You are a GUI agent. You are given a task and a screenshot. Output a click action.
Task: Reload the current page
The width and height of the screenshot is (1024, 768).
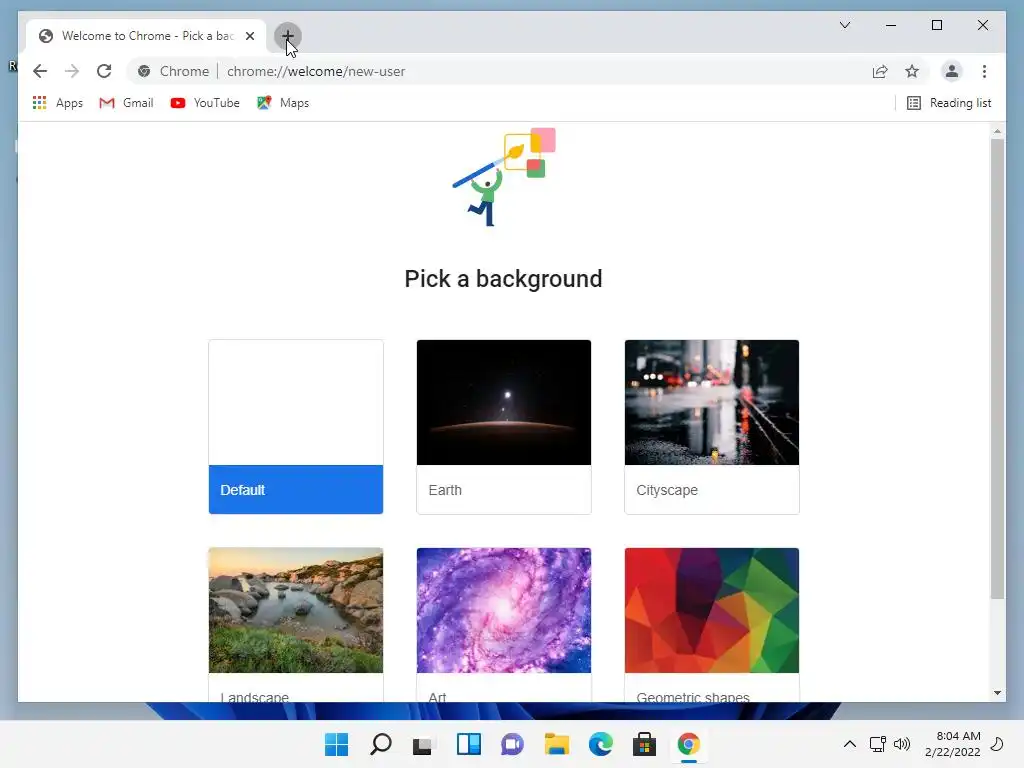coord(104,71)
